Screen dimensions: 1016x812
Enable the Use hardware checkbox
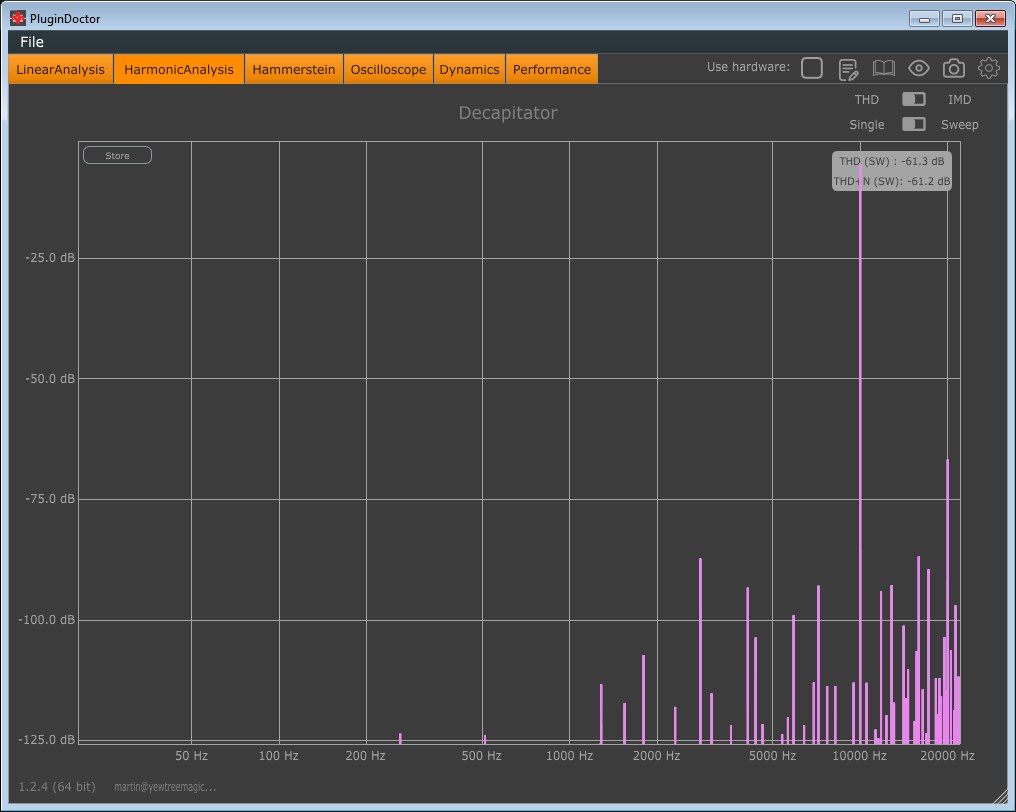tap(812, 68)
